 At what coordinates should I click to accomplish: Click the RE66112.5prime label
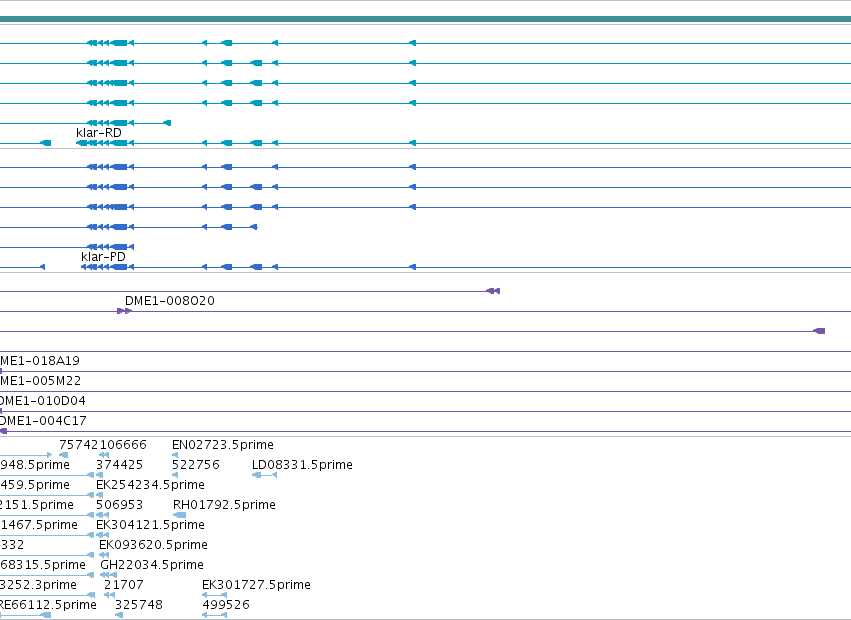[48, 605]
